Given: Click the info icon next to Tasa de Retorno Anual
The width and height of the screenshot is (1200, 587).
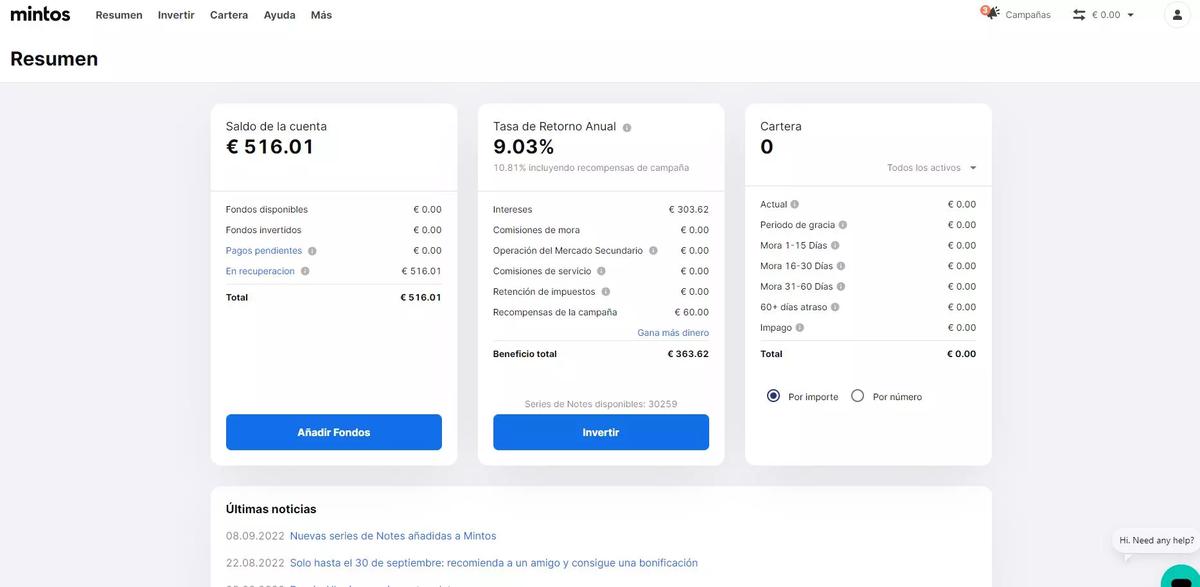Looking at the screenshot, I should pos(626,127).
